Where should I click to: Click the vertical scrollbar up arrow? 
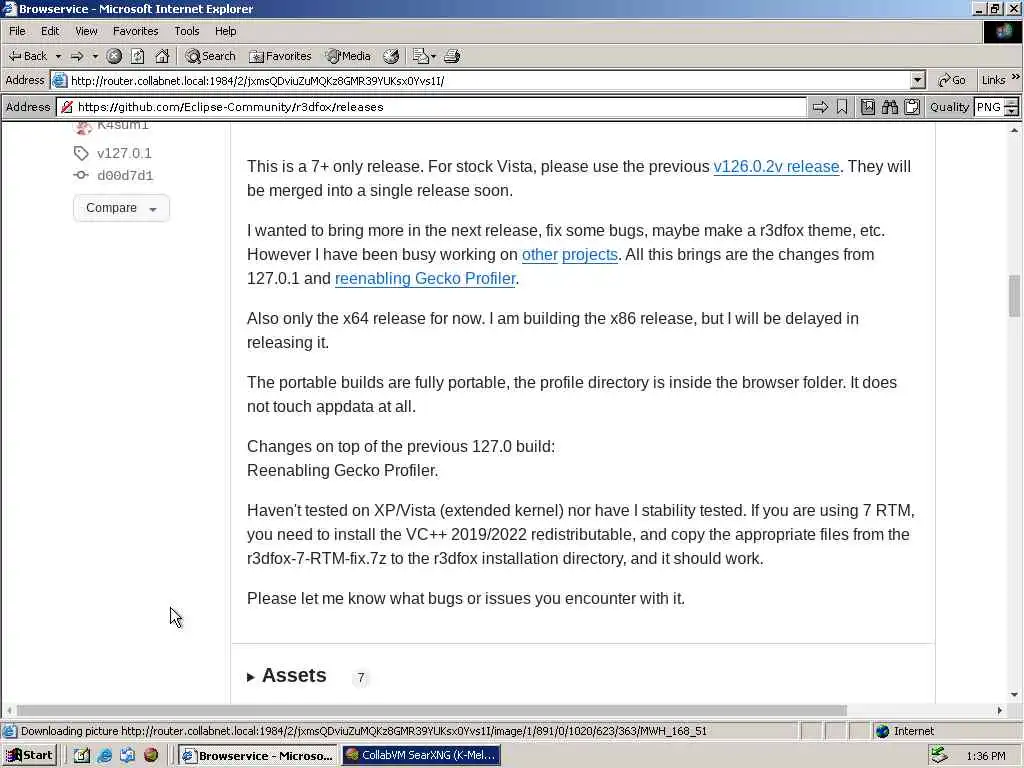pyautogui.click(x=1014, y=131)
